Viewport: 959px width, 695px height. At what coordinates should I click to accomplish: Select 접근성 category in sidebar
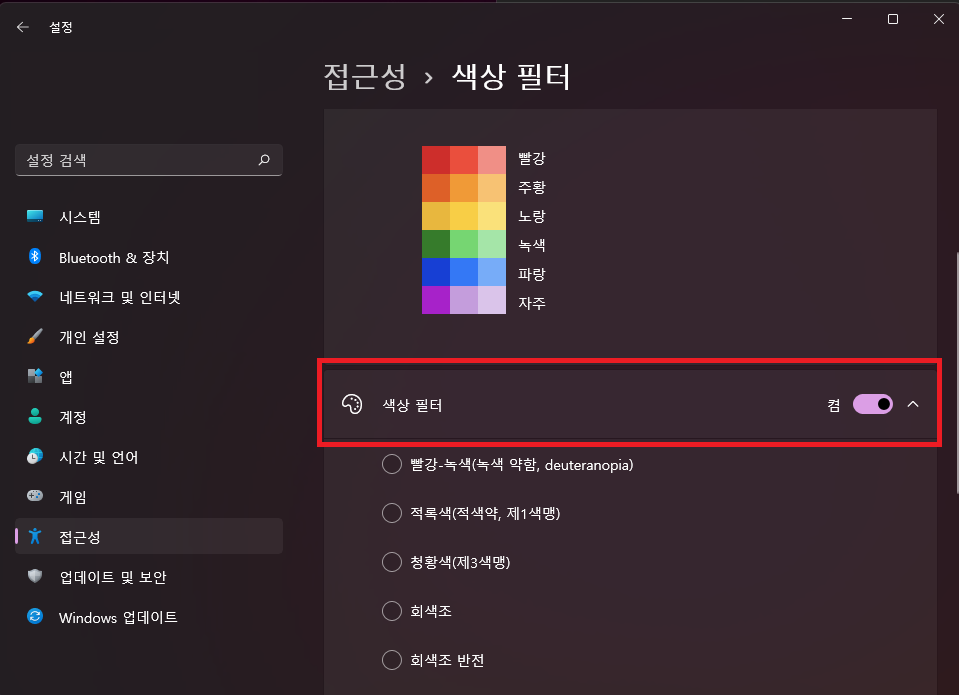pyautogui.click(x=149, y=537)
